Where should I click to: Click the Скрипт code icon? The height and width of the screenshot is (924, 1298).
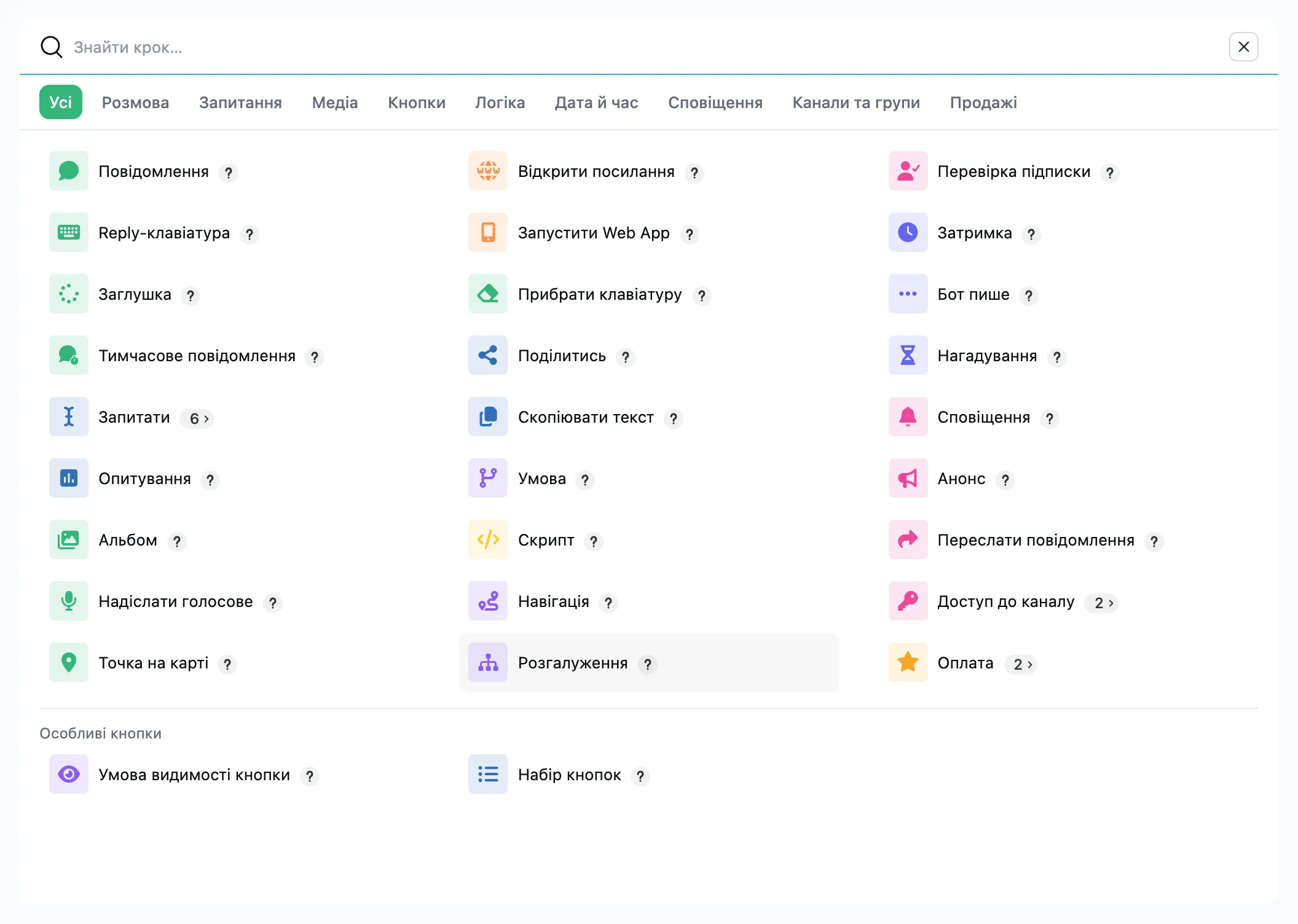(x=488, y=539)
